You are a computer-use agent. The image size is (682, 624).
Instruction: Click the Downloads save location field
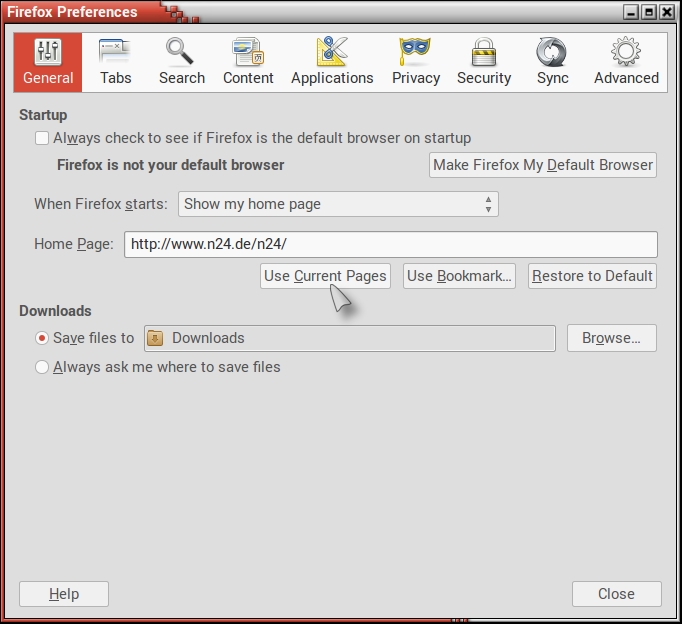tap(350, 338)
